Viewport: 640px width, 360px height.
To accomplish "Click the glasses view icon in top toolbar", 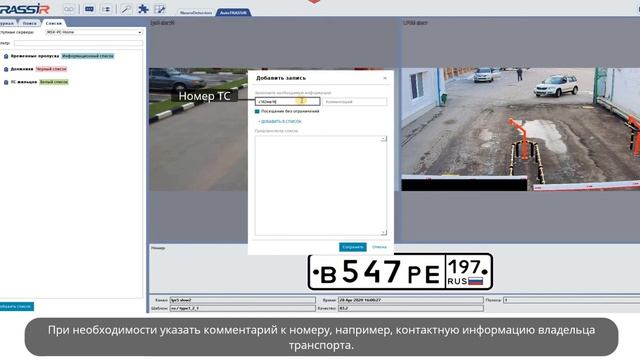I will (x=69, y=9).
